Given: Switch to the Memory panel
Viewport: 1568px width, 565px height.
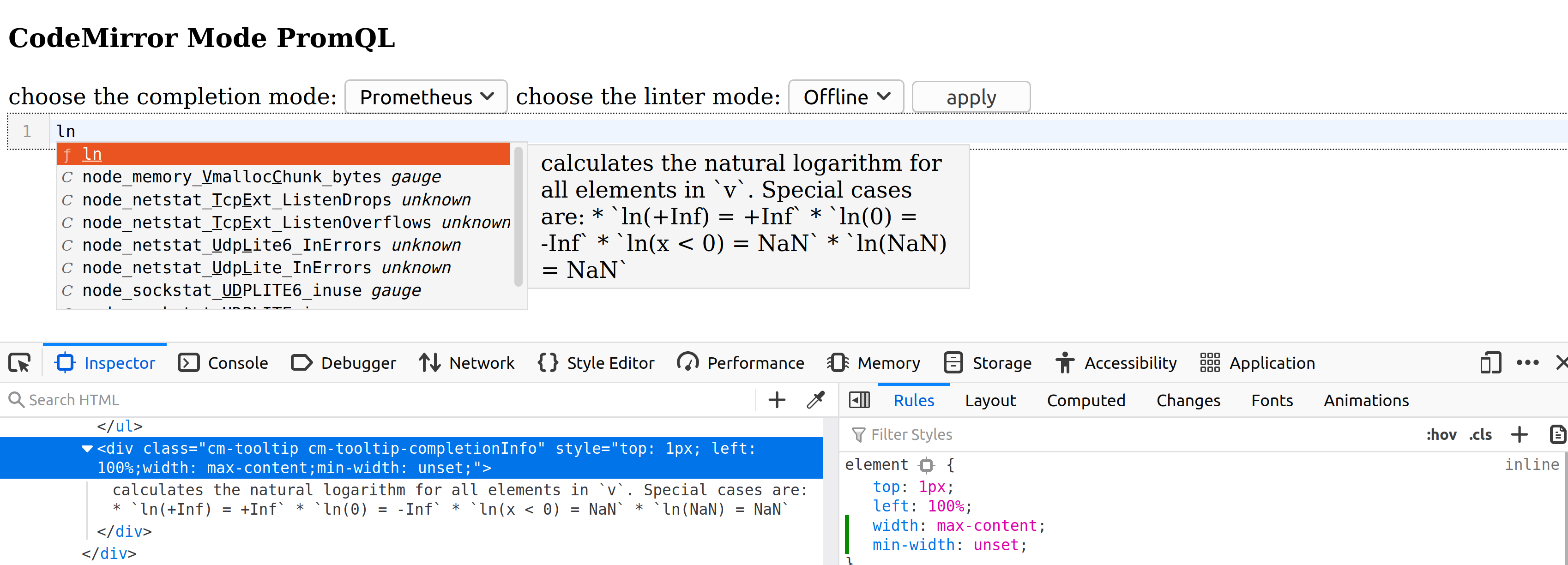Looking at the screenshot, I should (x=874, y=362).
